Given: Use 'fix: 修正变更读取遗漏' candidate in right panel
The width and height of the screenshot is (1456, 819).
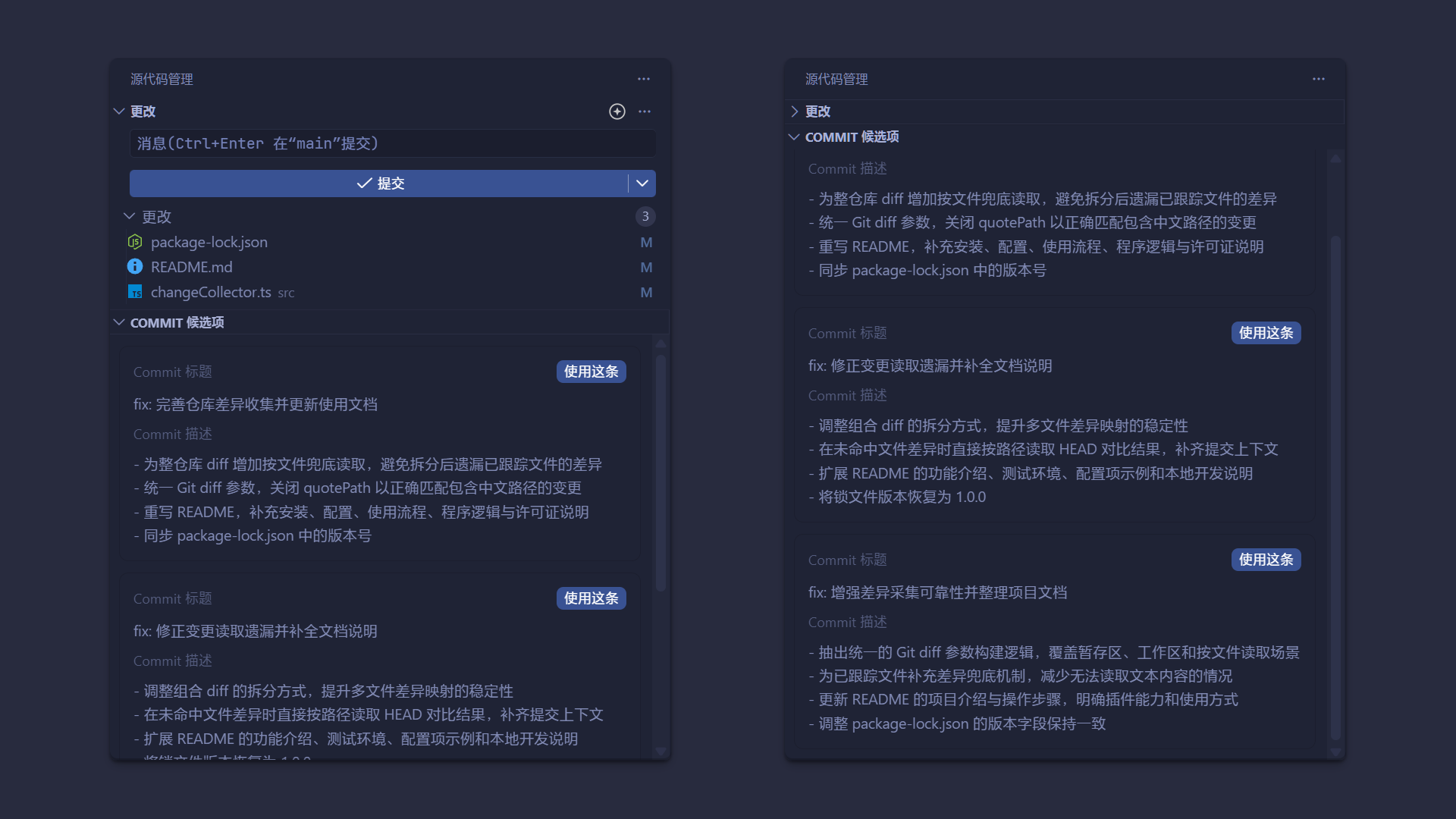Looking at the screenshot, I should coord(1266,333).
